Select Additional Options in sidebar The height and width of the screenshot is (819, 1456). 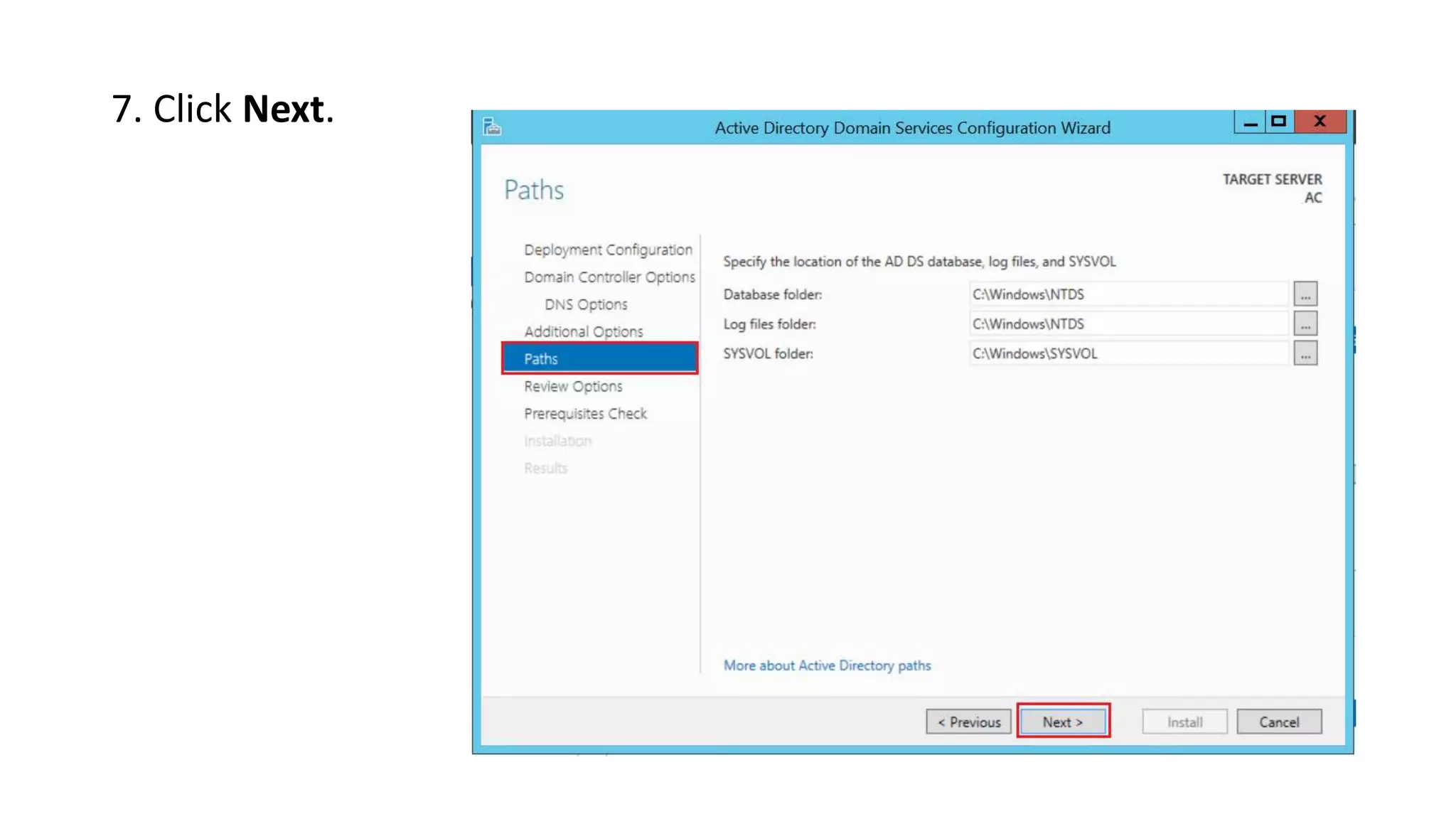pos(583,331)
